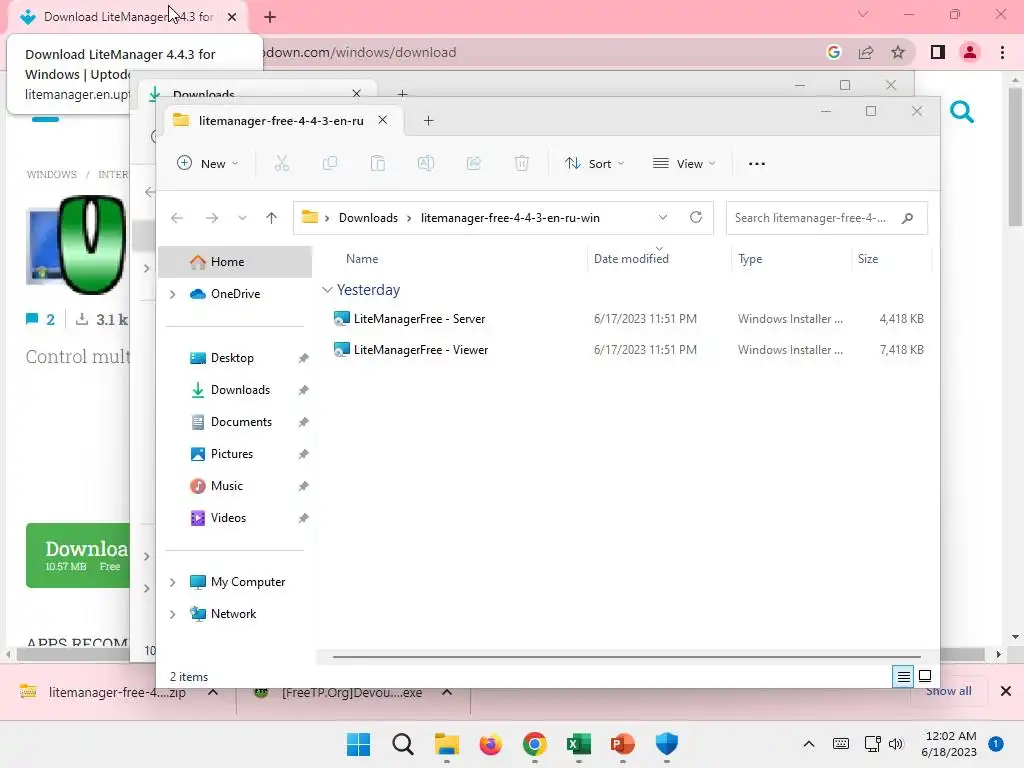Switch to large thumbnails view in Explorer status bar
This screenshot has width=1024, height=768.
click(925, 677)
